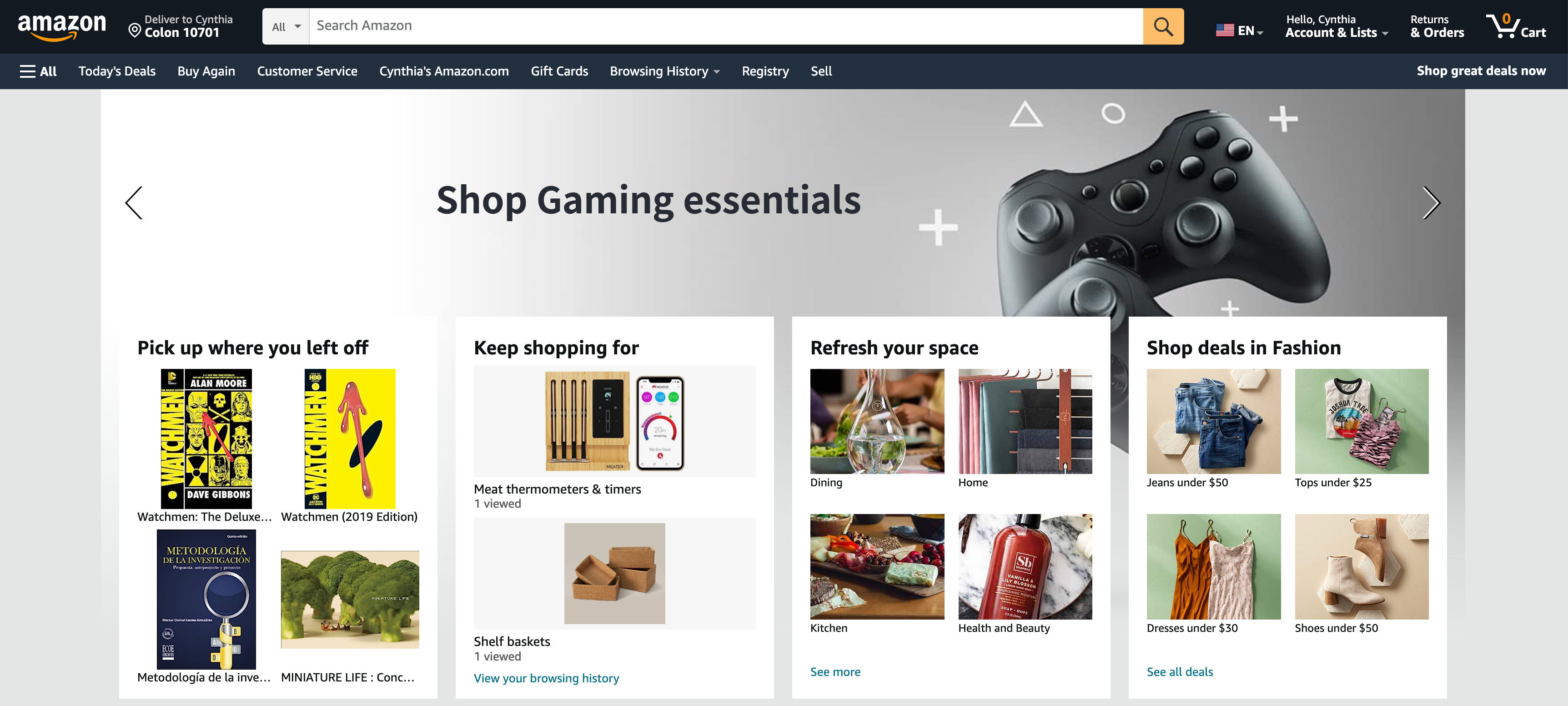Open the Account & Lists dropdown
The height and width of the screenshot is (706, 1568).
click(1336, 26)
